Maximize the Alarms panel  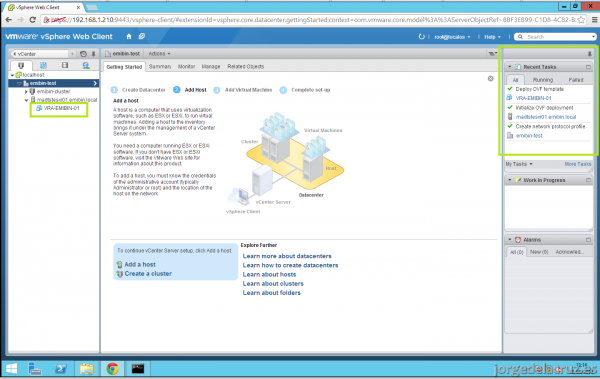tap(588, 240)
